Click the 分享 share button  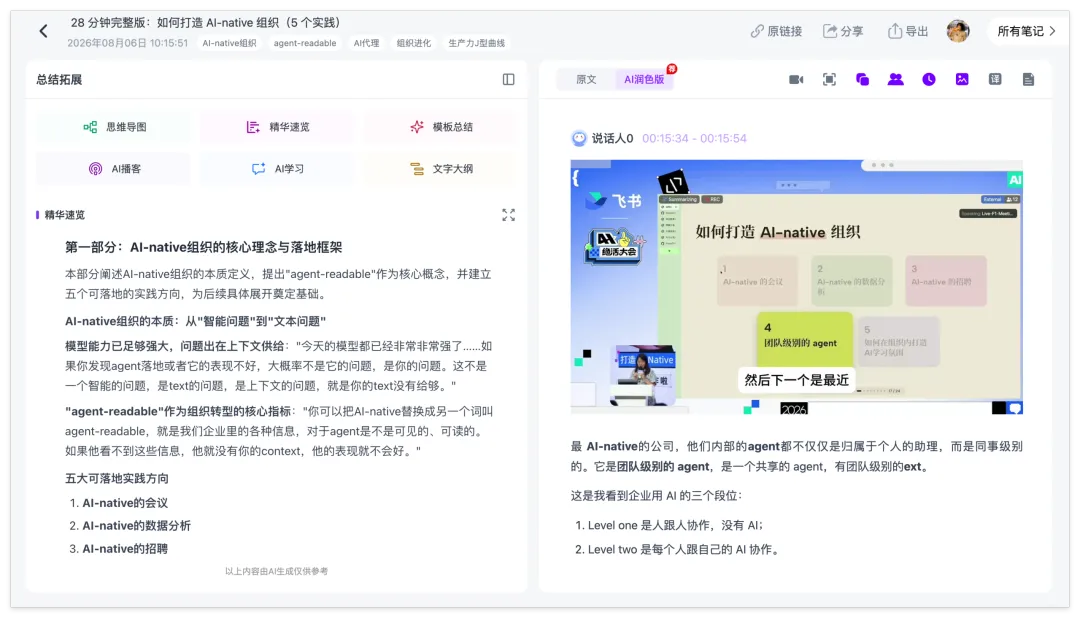[x=843, y=31]
